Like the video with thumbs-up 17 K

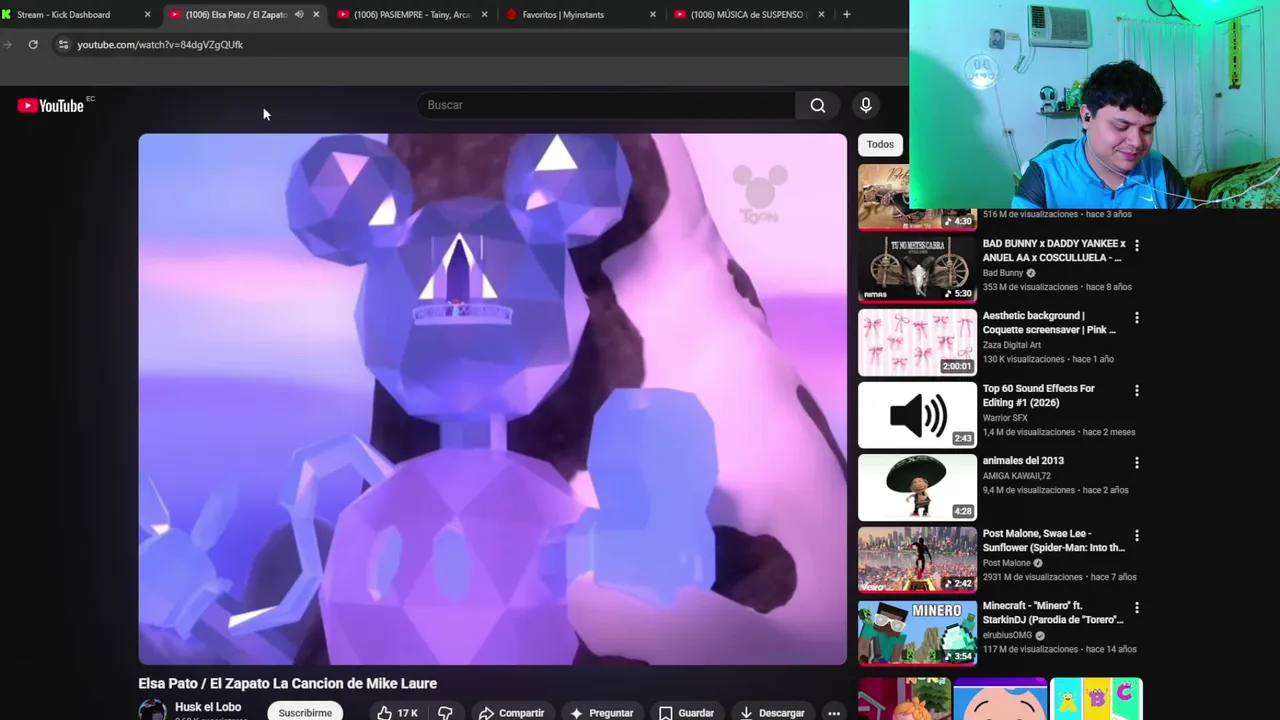(398, 713)
